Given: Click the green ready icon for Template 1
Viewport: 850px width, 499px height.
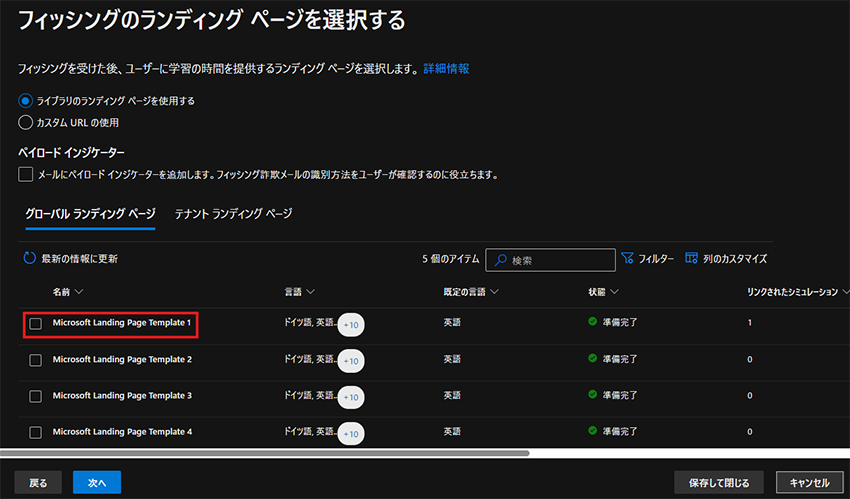Looking at the screenshot, I should [x=593, y=322].
